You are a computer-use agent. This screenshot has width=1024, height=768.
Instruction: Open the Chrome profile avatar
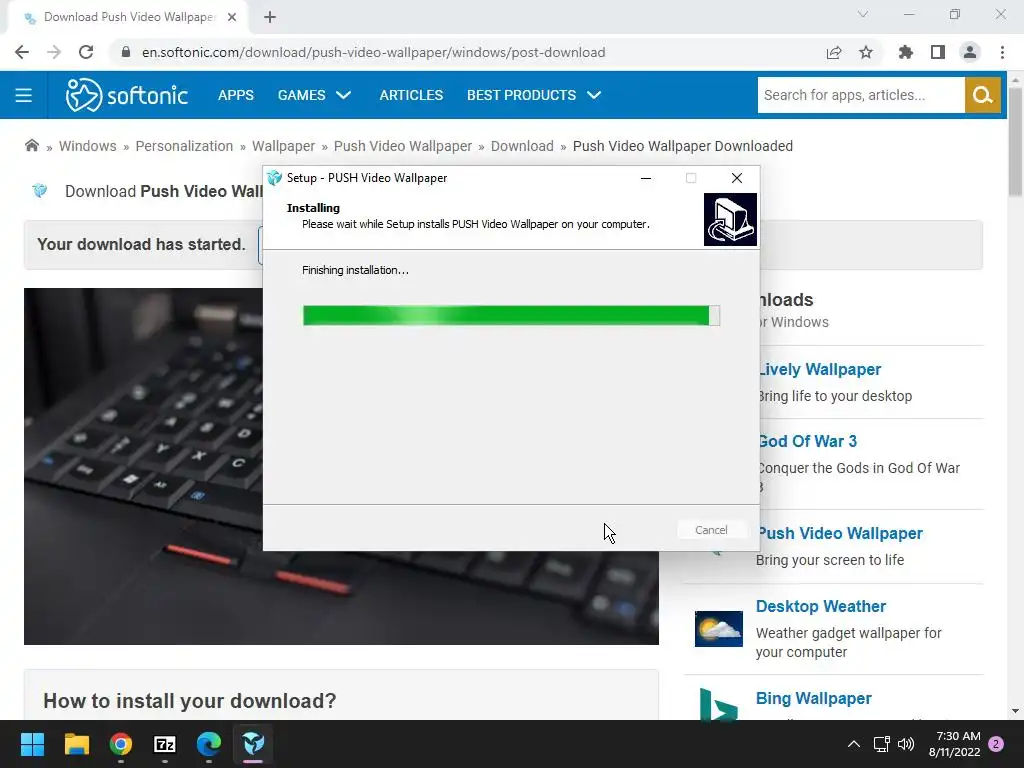970,52
